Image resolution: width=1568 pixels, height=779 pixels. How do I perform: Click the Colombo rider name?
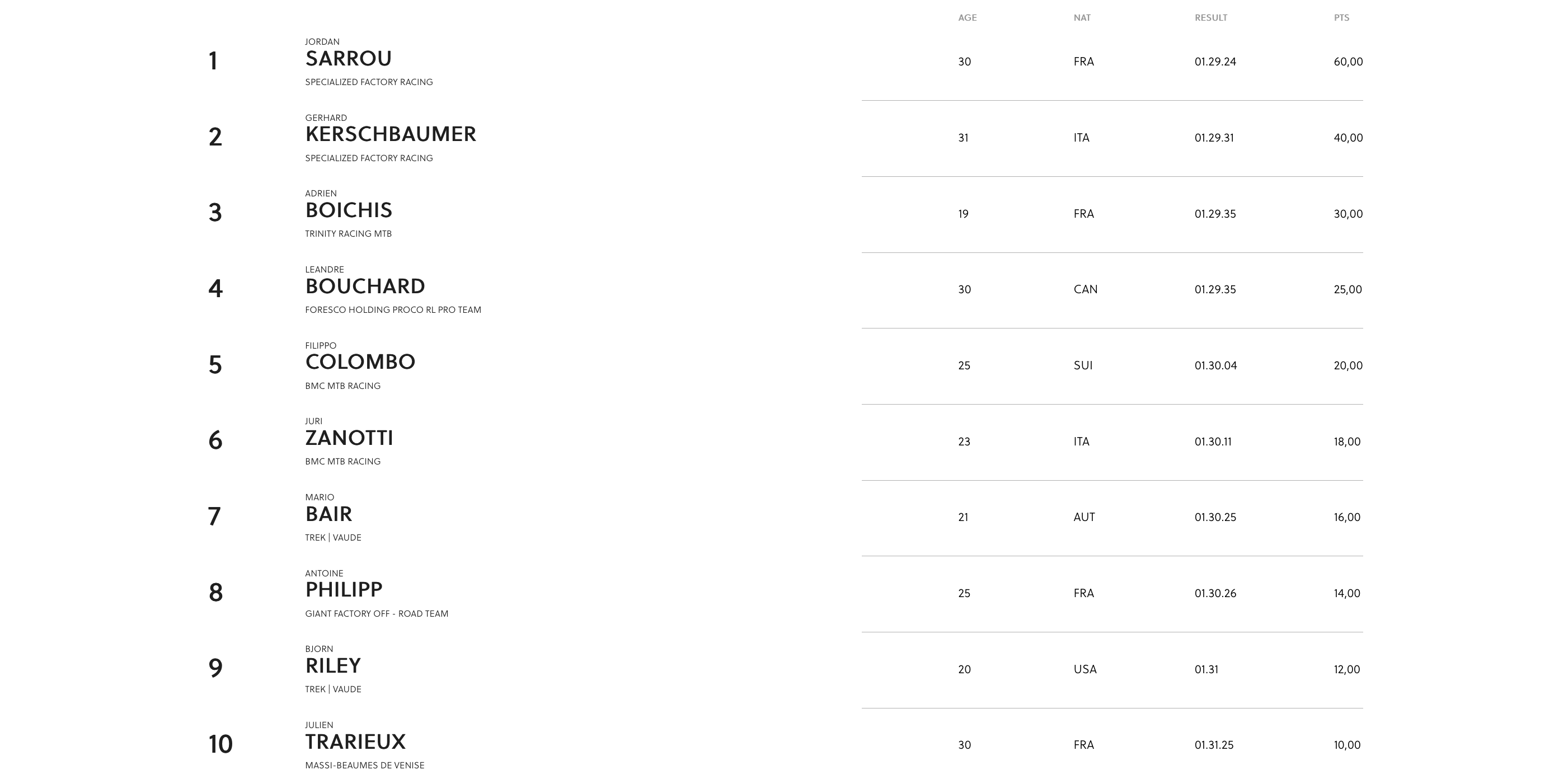[360, 362]
